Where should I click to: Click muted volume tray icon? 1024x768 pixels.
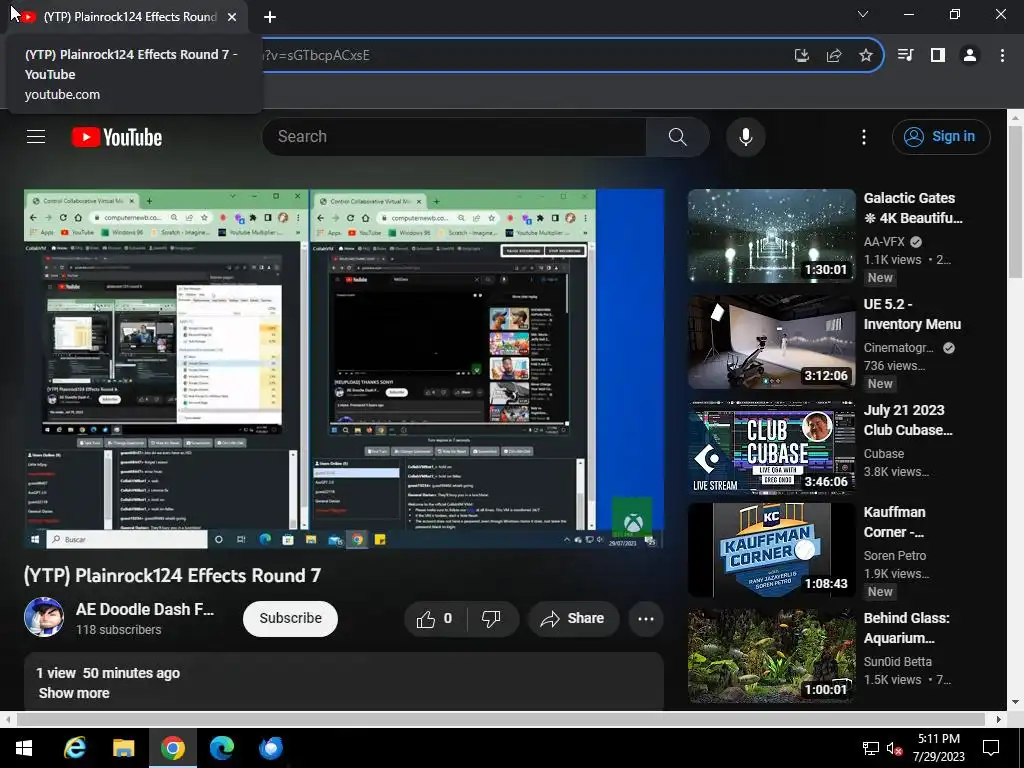894,748
